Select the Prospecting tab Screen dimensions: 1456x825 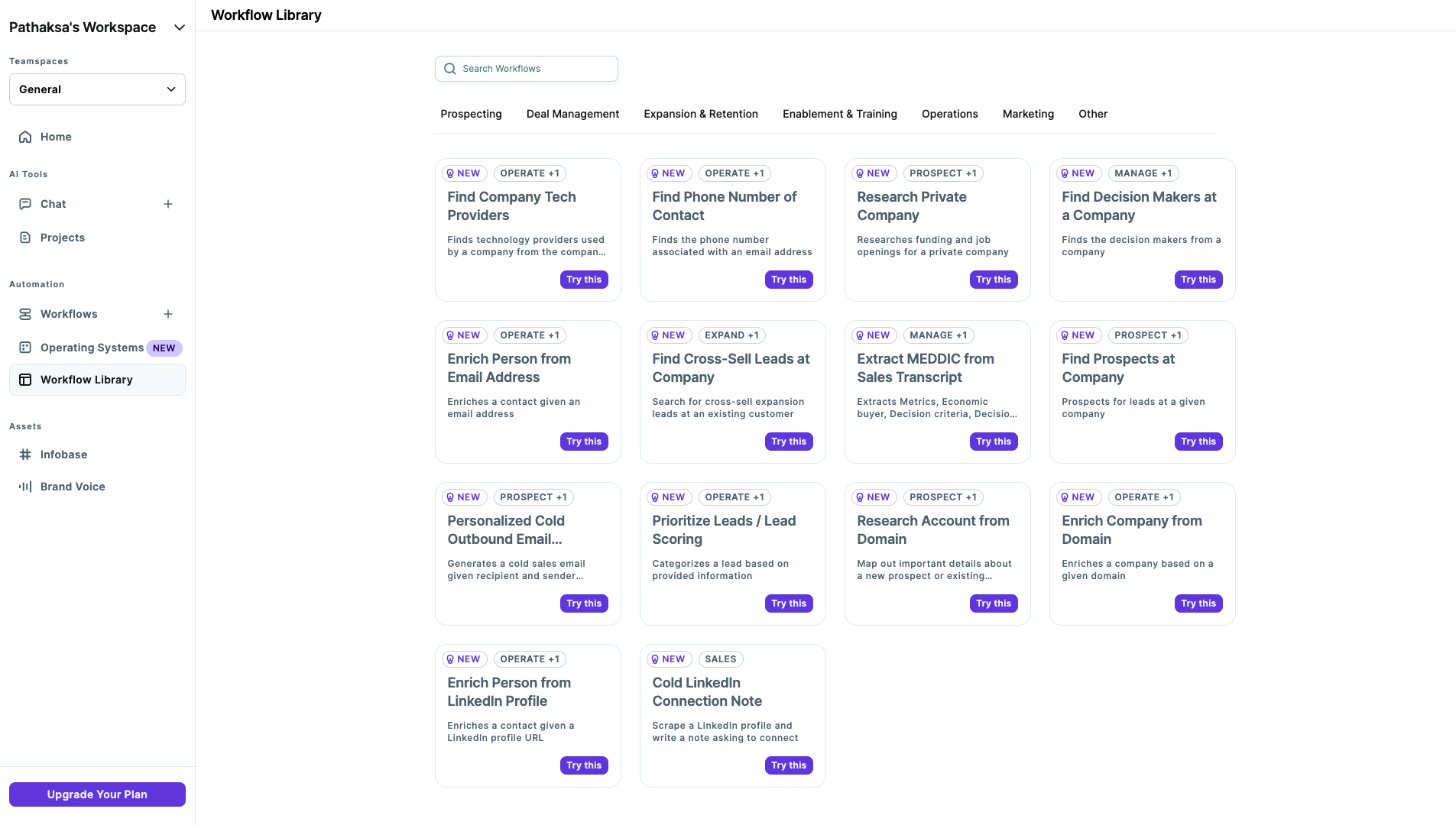point(471,114)
